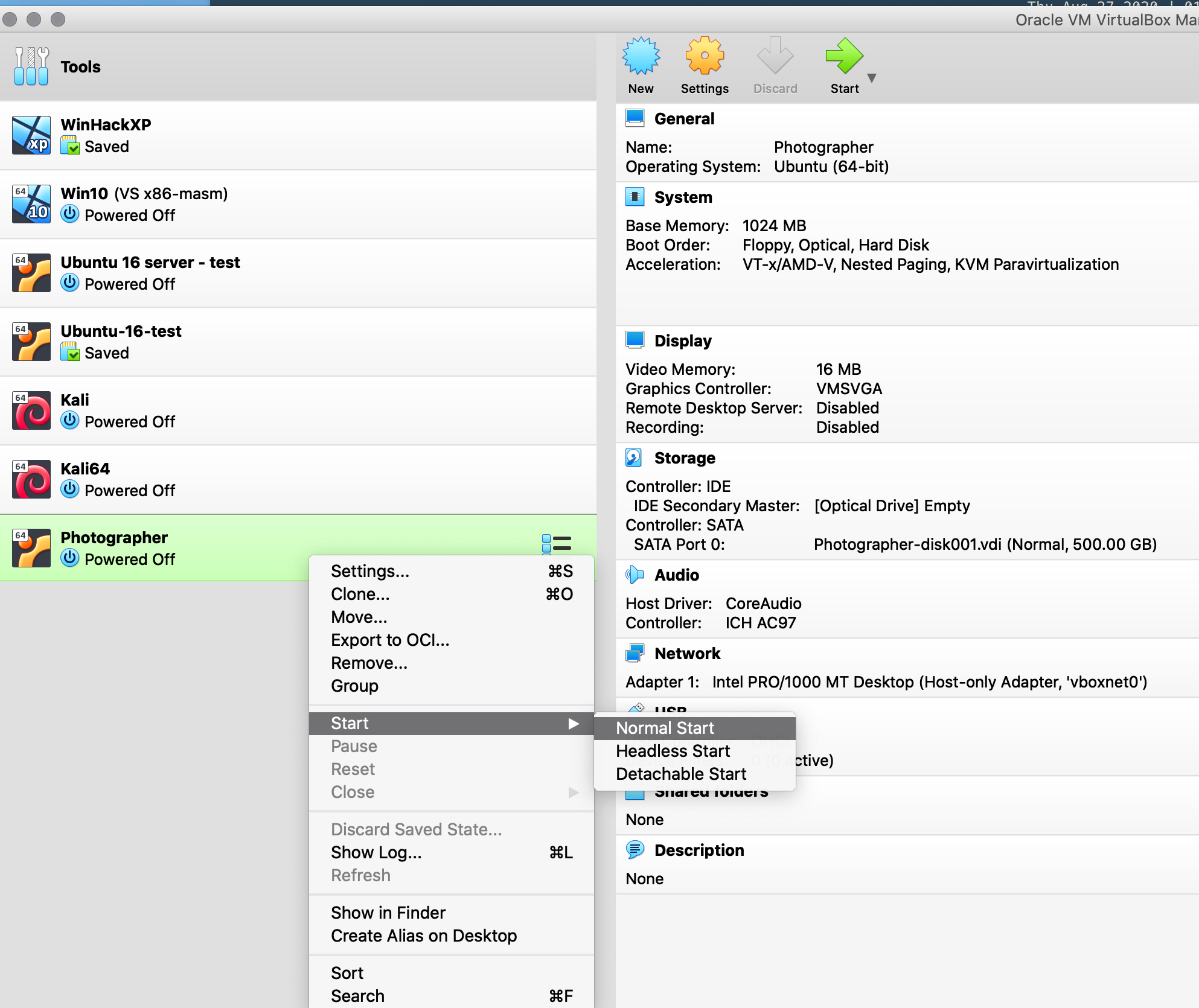Toggle Headless Start option
1199x1008 pixels.
click(672, 750)
